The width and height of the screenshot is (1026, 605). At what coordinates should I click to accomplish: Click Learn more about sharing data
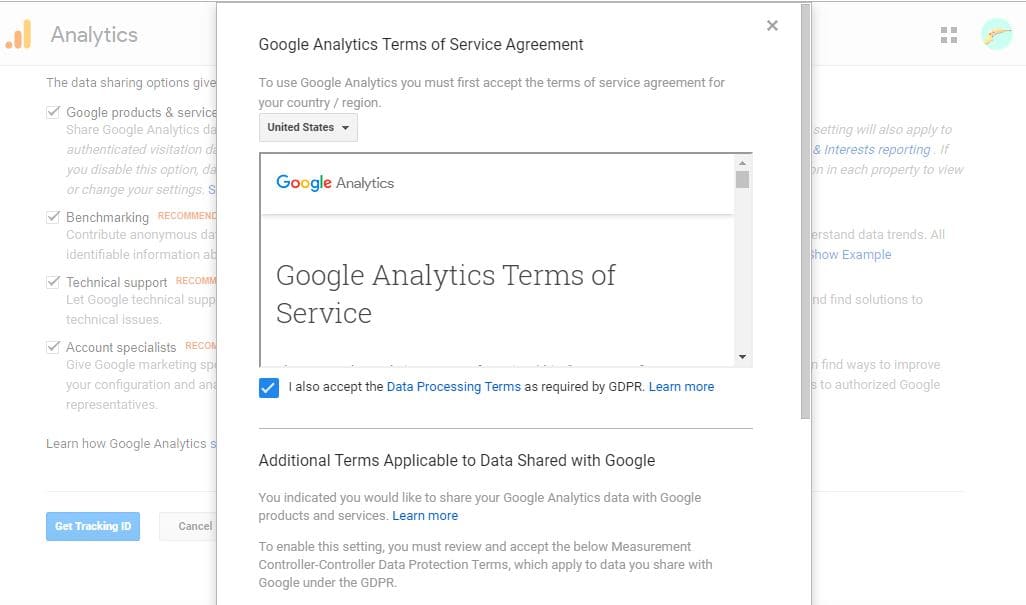click(x=425, y=516)
